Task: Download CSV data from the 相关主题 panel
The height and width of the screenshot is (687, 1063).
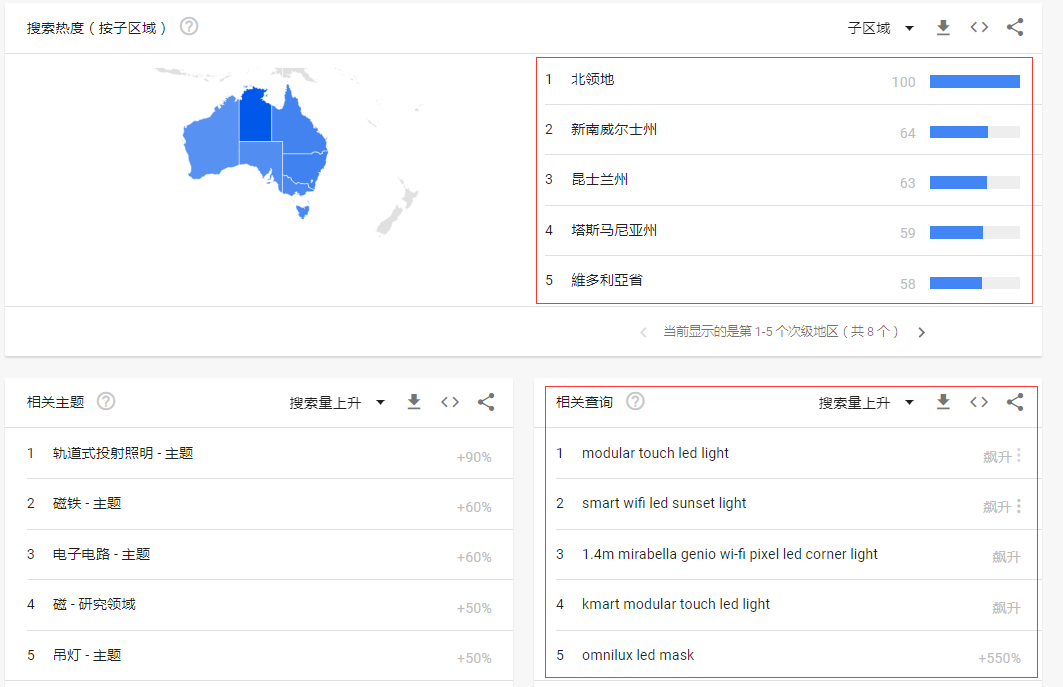Action: (413, 402)
